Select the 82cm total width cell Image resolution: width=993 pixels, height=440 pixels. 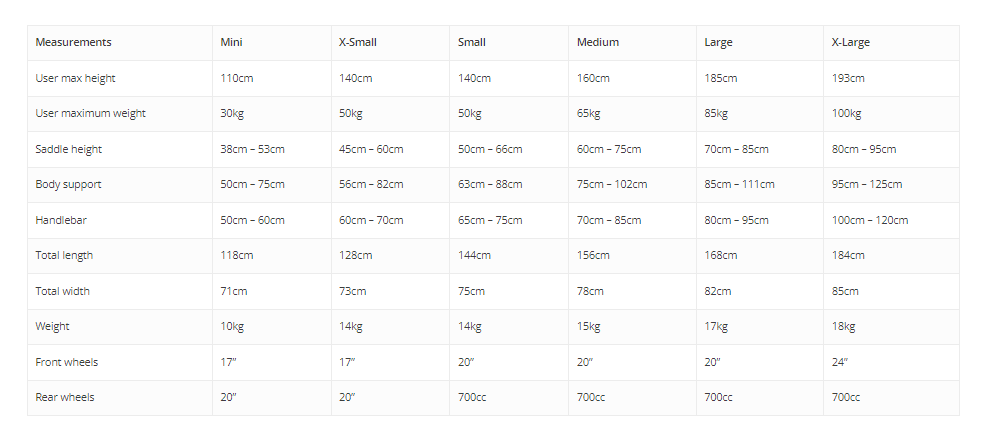718,291
